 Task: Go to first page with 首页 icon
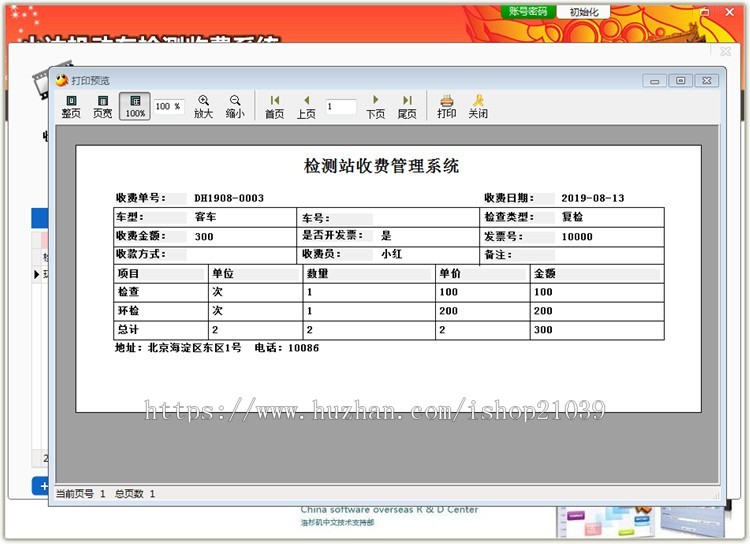click(275, 106)
